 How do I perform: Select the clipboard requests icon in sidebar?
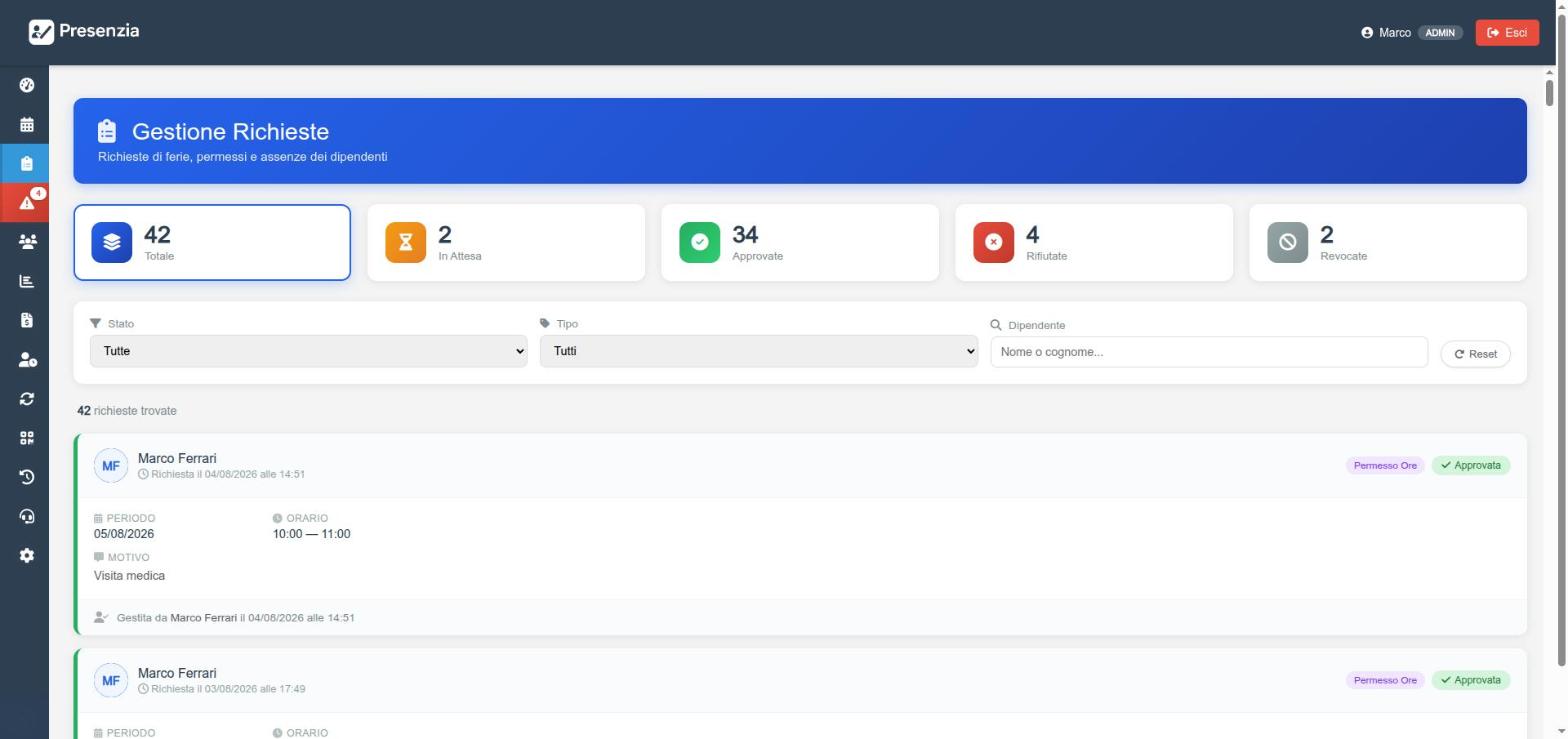click(27, 163)
